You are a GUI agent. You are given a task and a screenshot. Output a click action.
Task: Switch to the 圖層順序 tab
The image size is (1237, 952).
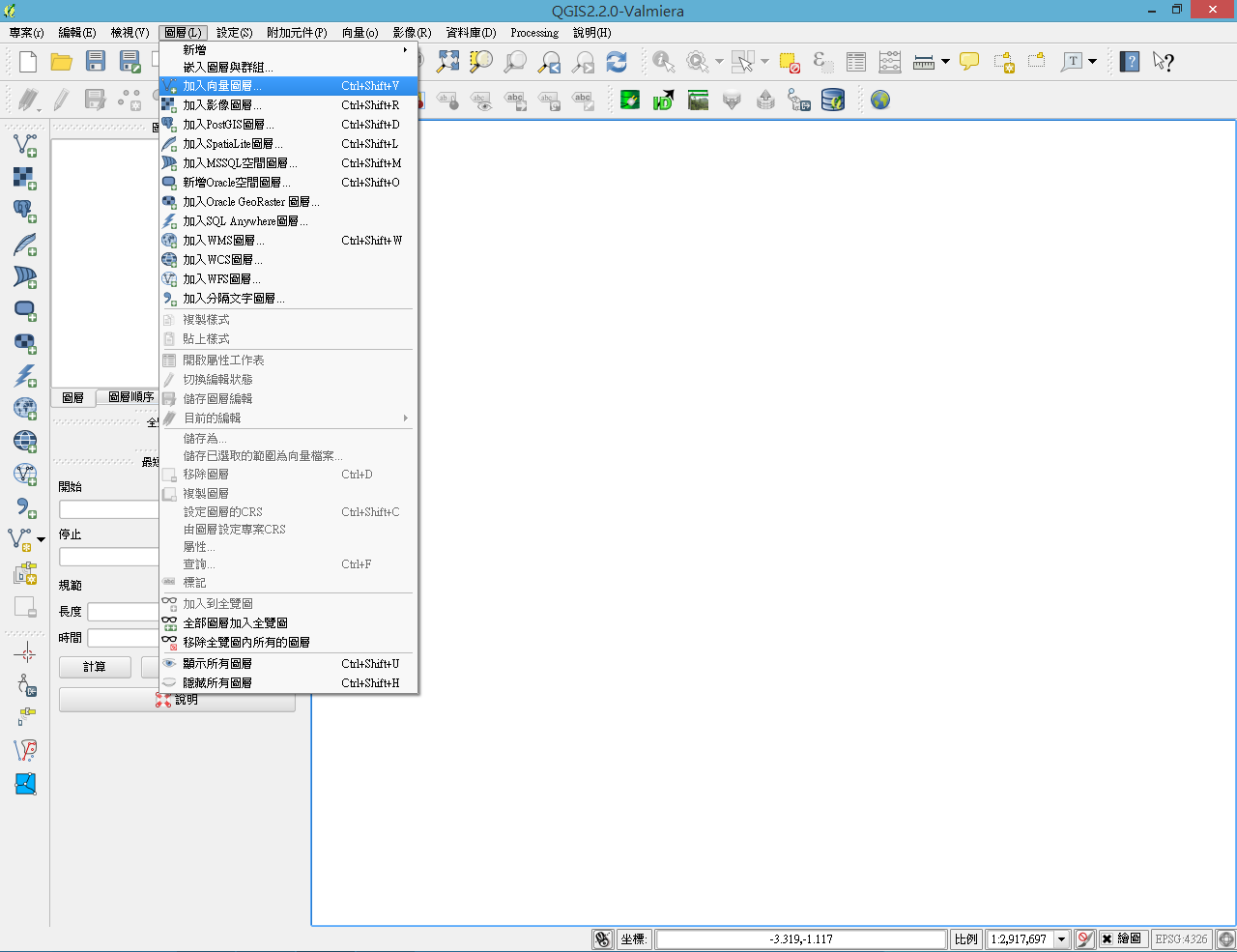point(130,397)
